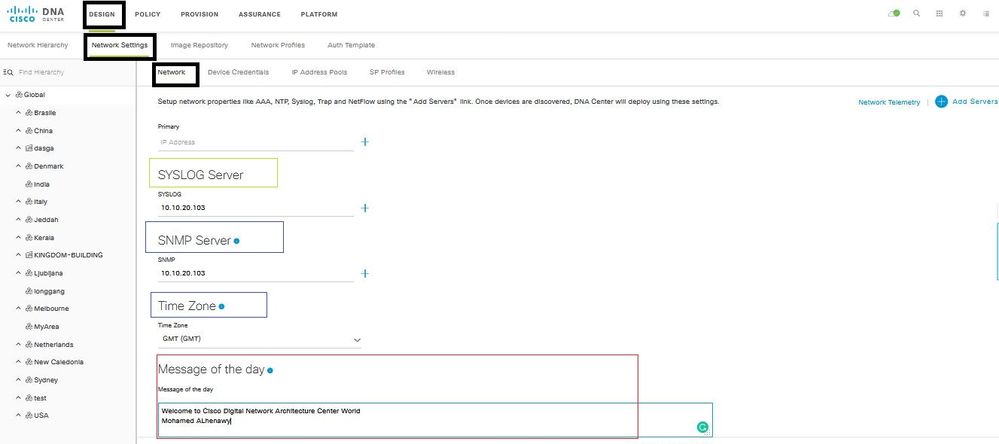The height and width of the screenshot is (444, 999).
Task: Focus the Find Hierarchy search field
Action: 41,73
